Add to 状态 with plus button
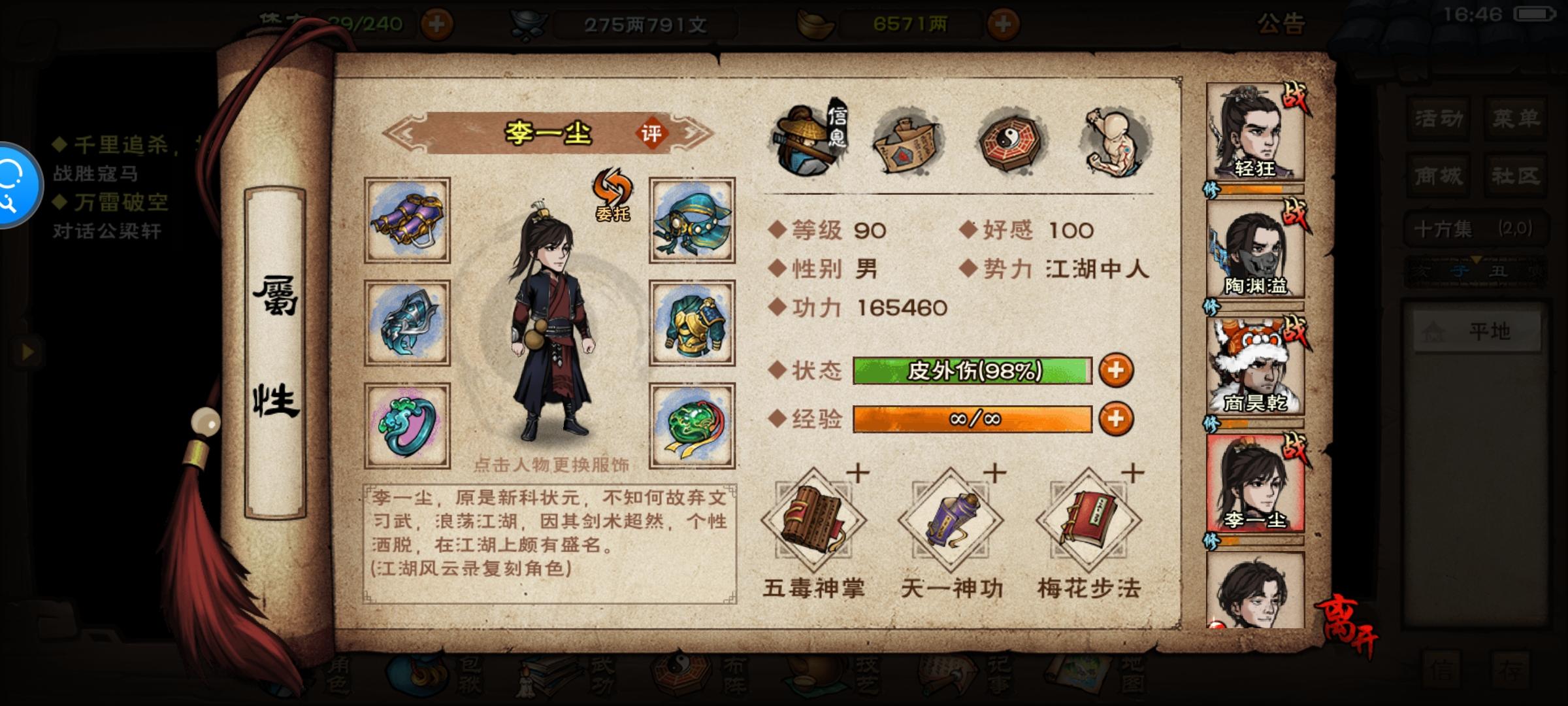This screenshot has height=706, width=1568. pyautogui.click(x=1116, y=371)
